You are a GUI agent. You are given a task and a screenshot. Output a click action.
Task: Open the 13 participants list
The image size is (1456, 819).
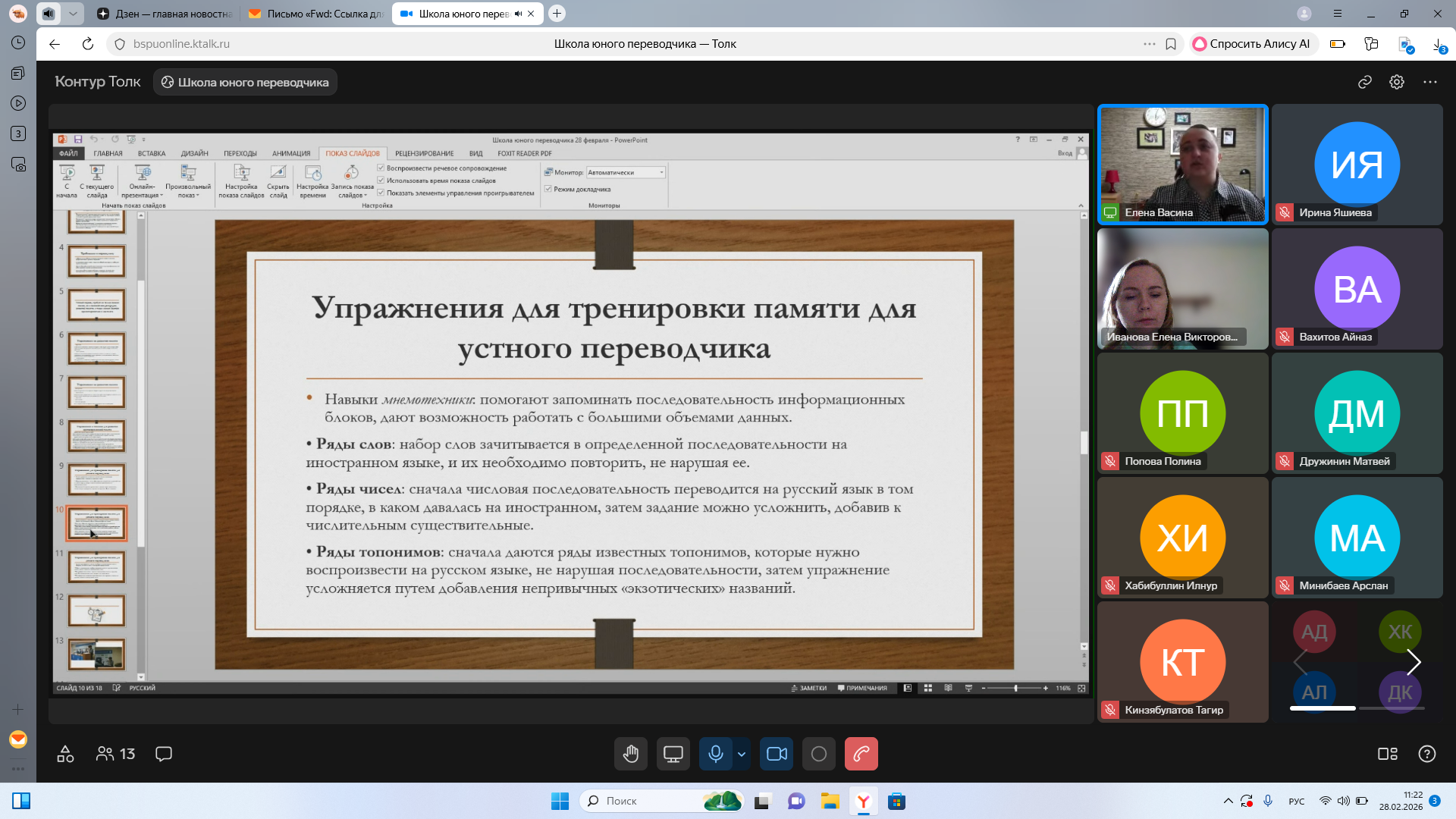(115, 754)
